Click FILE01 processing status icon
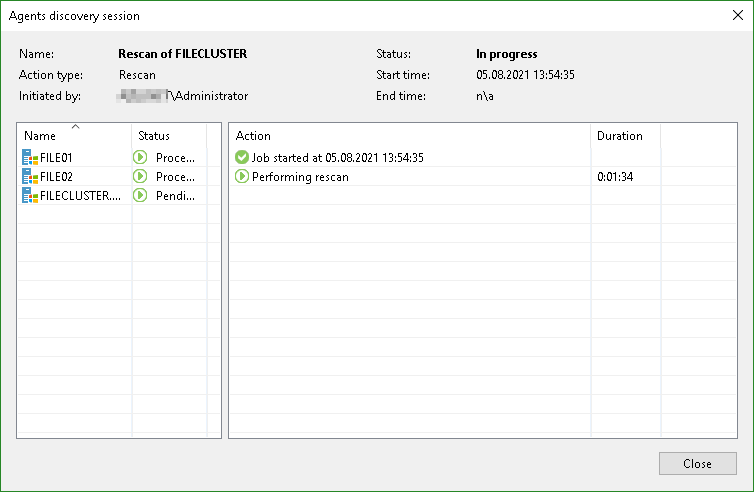The height and width of the screenshot is (492, 754). click(x=141, y=158)
